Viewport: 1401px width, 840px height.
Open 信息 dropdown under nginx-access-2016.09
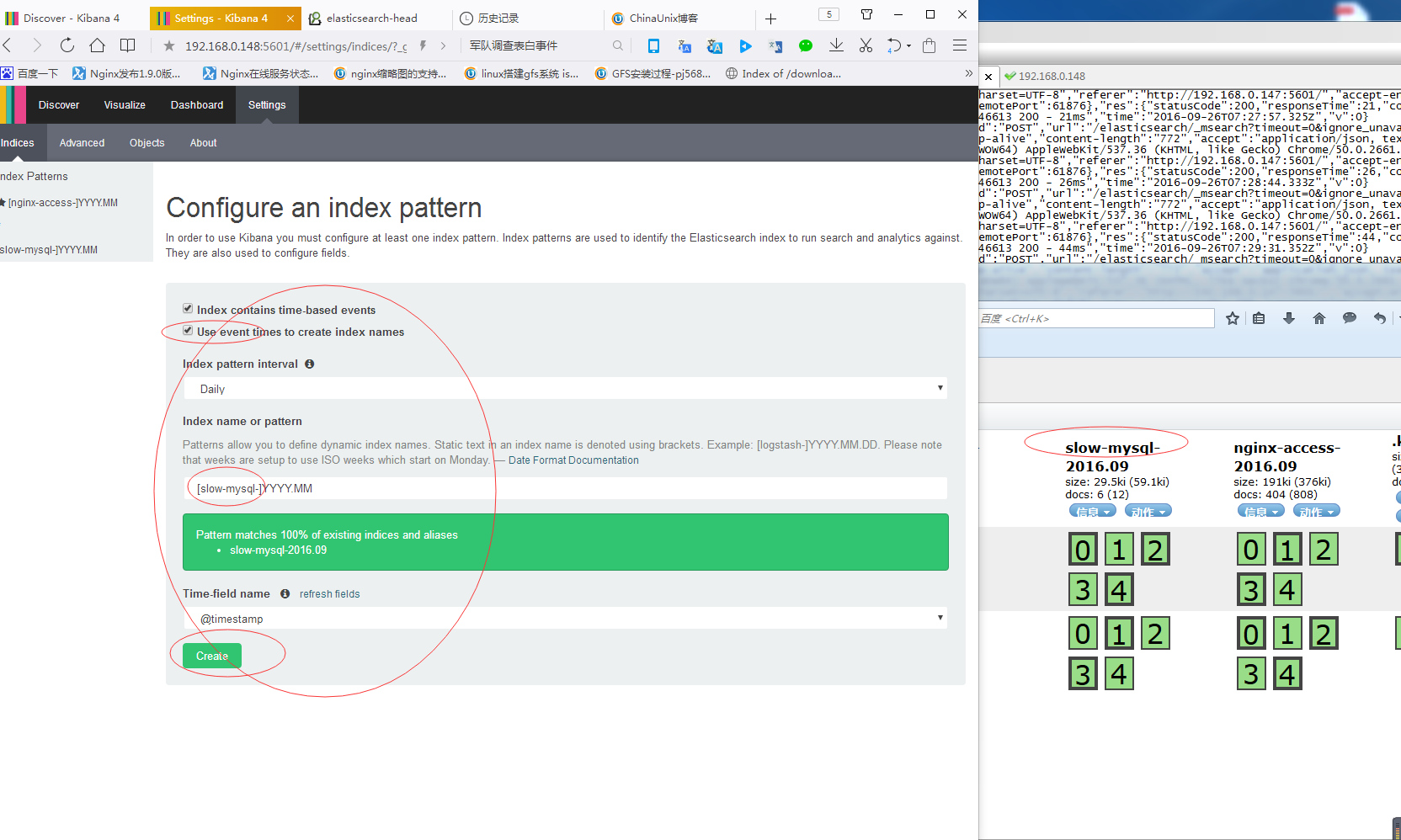(x=1260, y=512)
